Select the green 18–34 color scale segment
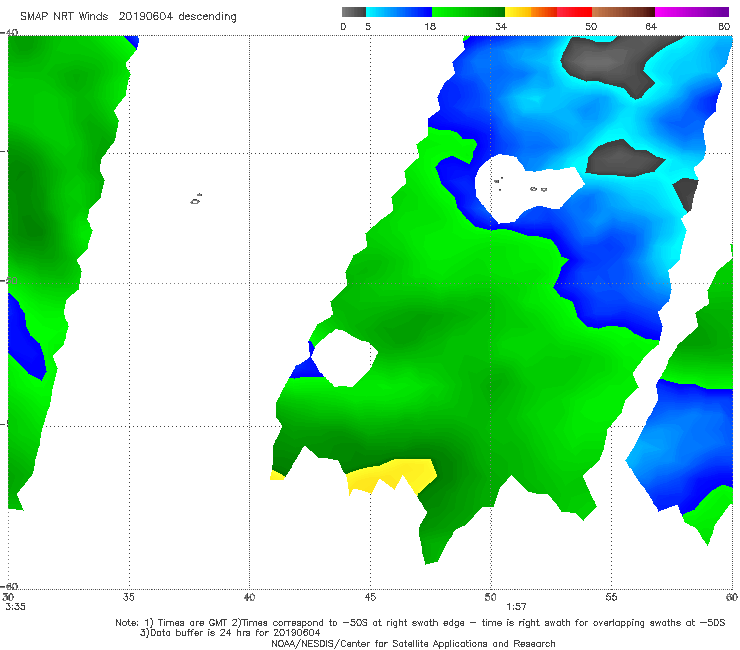Screen dimensions: 740x650 click(468, 12)
